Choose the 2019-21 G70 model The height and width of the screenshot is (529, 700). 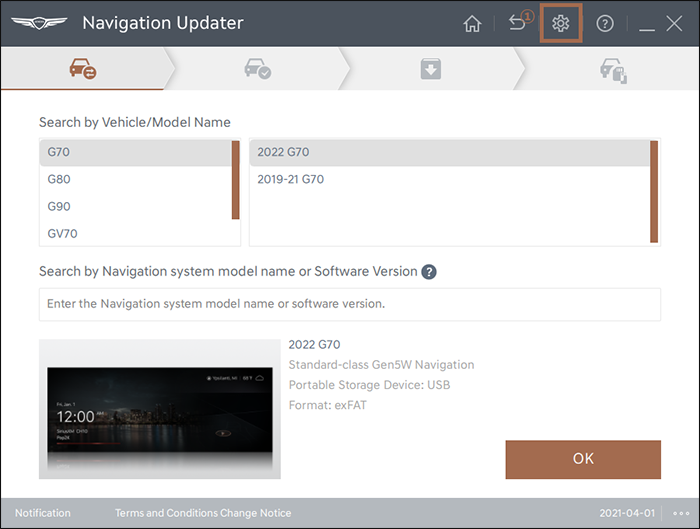click(450, 179)
